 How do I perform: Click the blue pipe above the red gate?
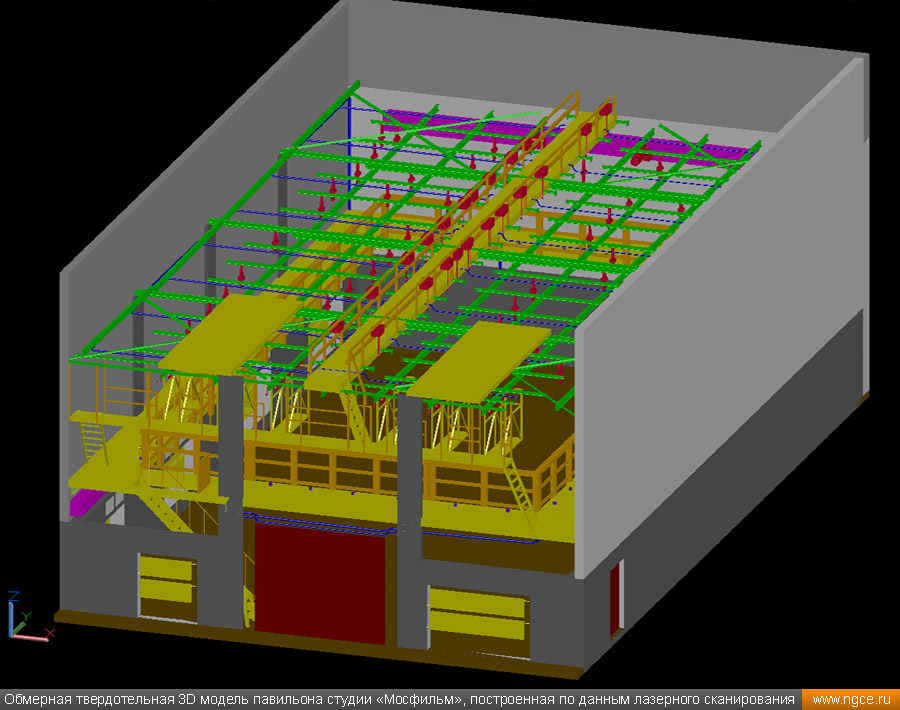pos(320,521)
